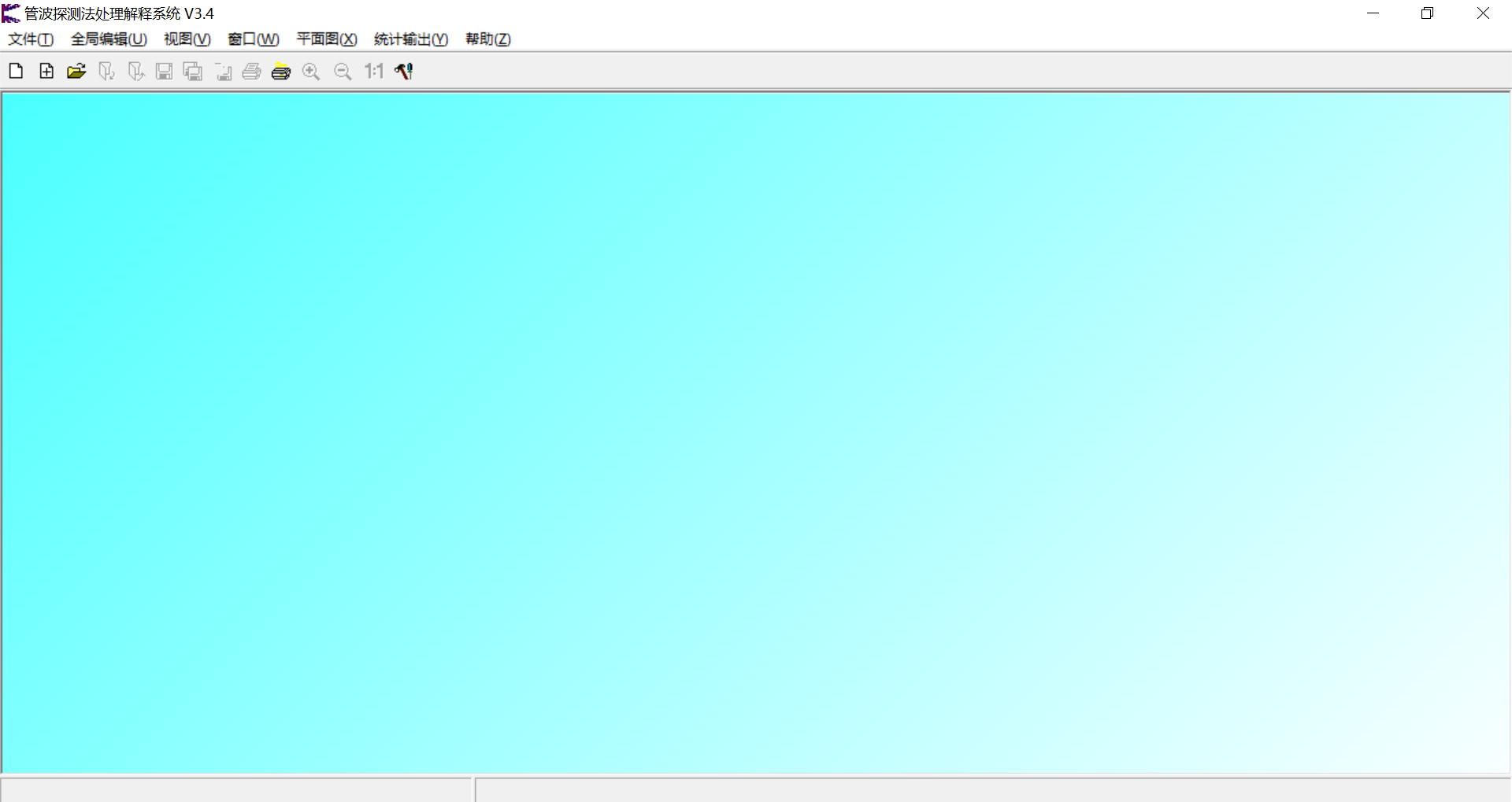Click the new document with plus icon
This screenshot has width=1512, height=802.
(46, 72)
